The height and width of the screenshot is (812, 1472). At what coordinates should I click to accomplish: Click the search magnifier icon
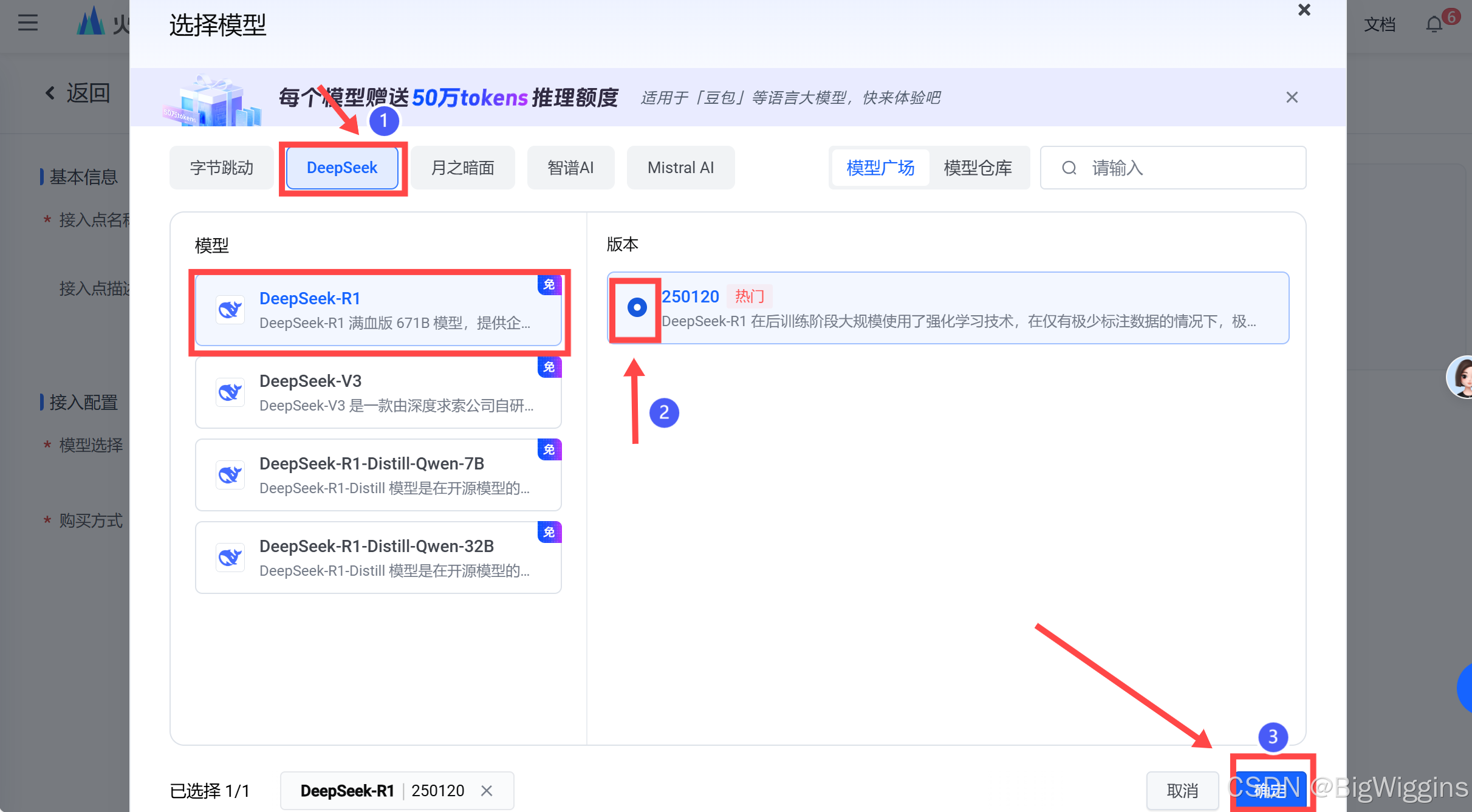pyautogui.click(x=1069, y=168)
